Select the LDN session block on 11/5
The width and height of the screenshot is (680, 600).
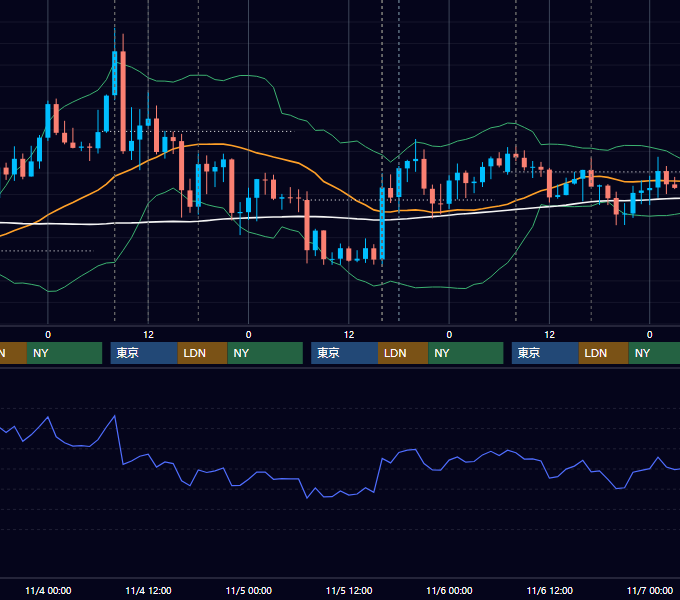coord(403,353)
